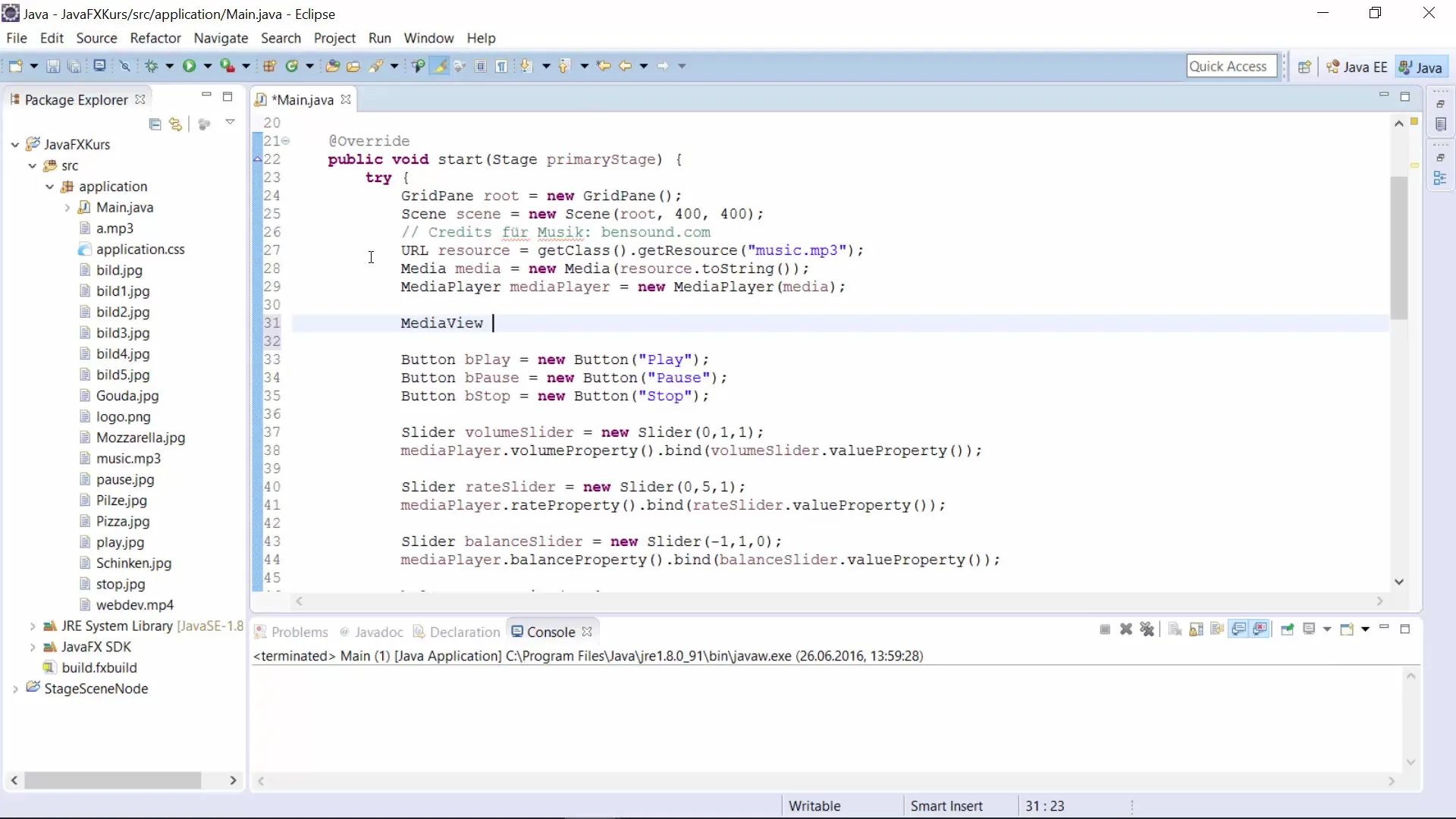Click Display Selected Console icon
Screen dimensions: 1456x819
click(1309, 629)
